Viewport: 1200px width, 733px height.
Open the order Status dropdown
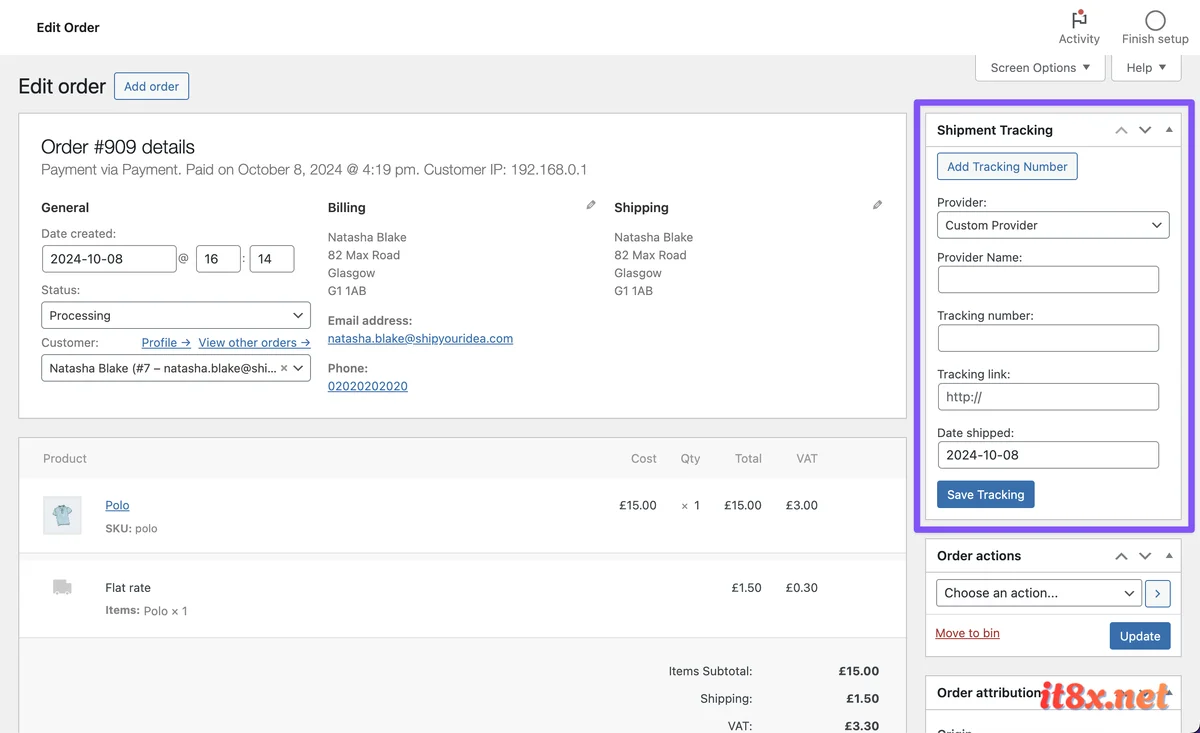point(176,315)
